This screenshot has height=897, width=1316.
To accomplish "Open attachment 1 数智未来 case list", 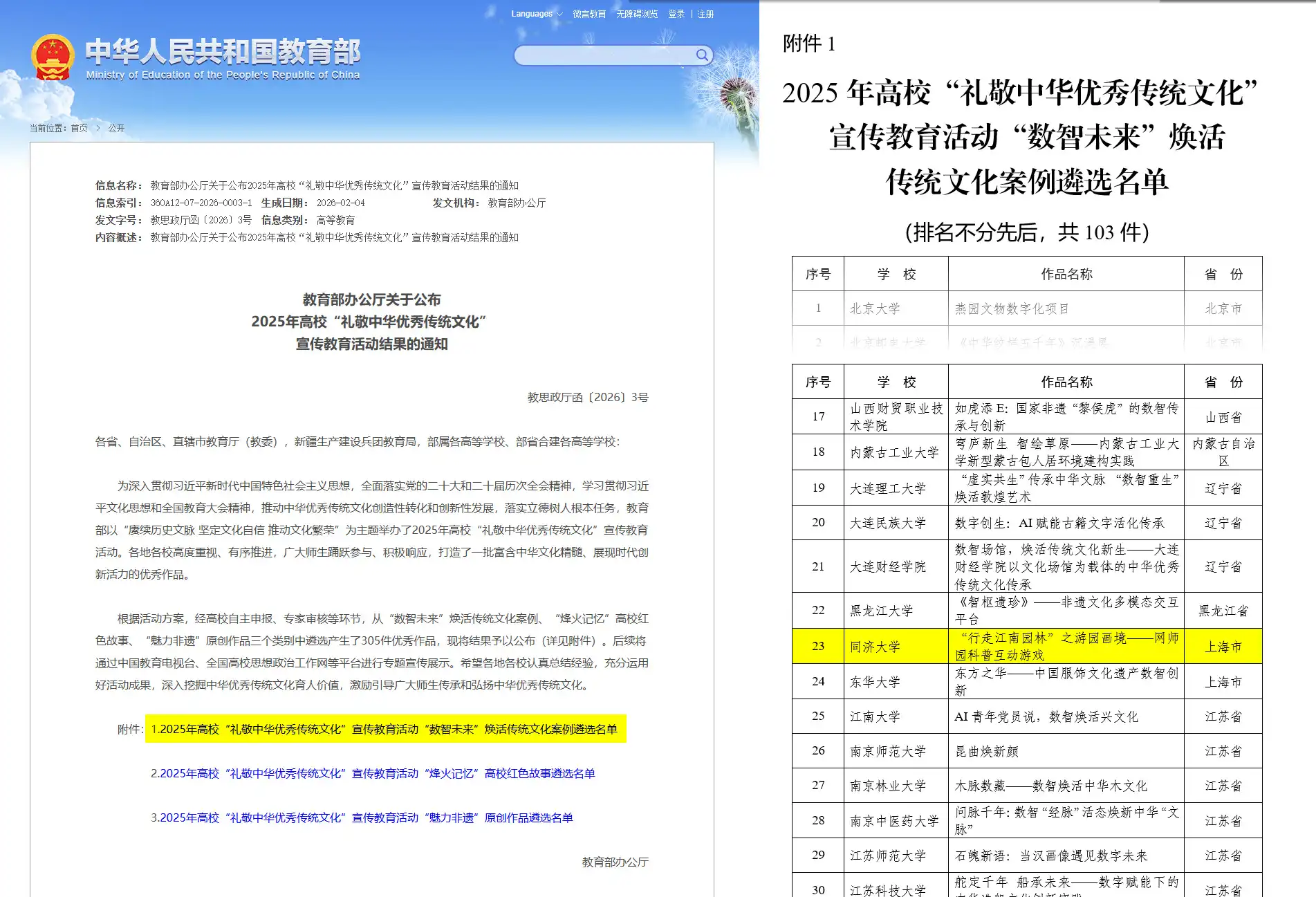I will pyautogui.click(x=384, y=729).
